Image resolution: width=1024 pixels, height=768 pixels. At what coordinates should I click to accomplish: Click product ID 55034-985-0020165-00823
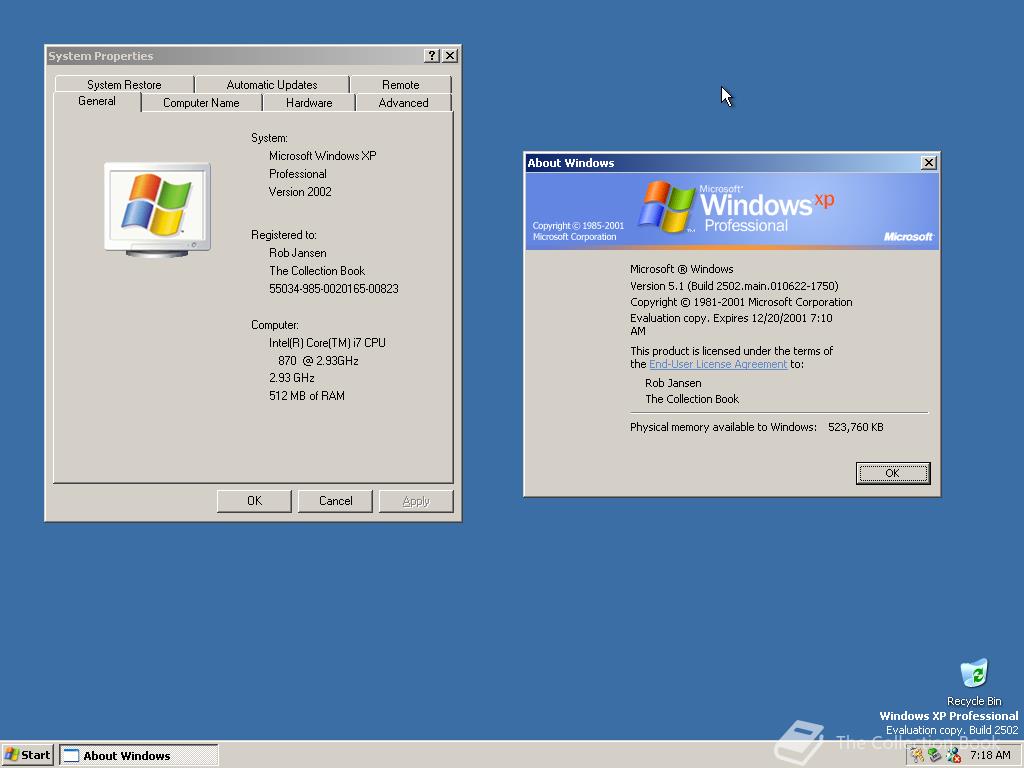click(x=334, y=289)
